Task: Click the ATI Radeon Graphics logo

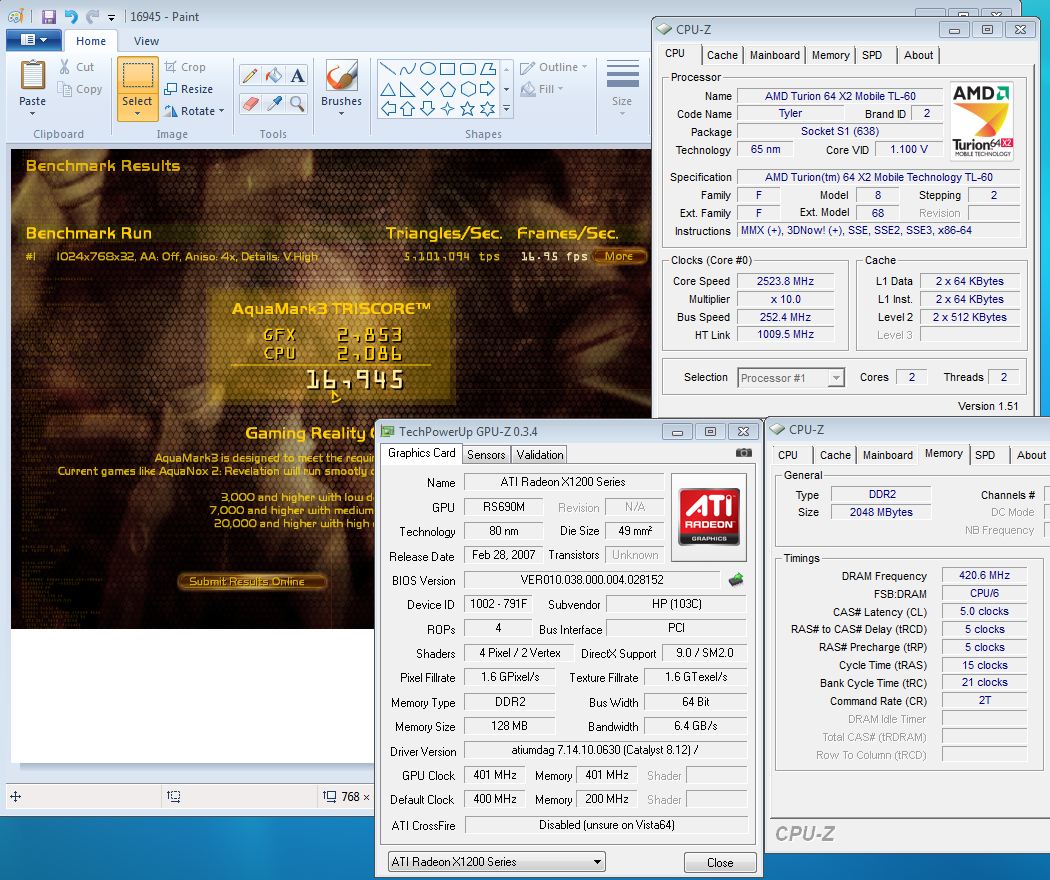Action: click(x=709, y=517)
